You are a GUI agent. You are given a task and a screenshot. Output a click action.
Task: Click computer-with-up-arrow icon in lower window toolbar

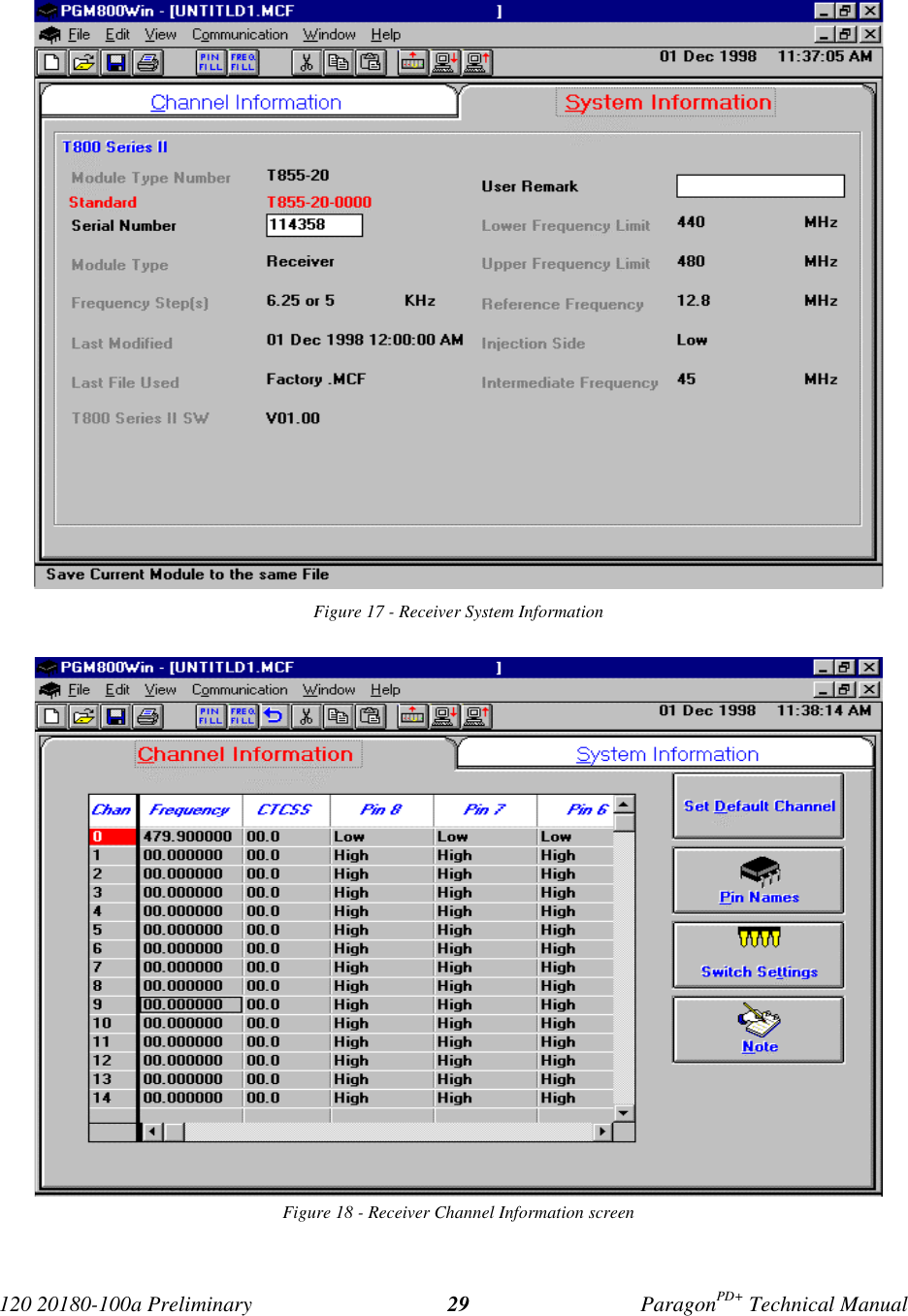[x=477, y=716]
